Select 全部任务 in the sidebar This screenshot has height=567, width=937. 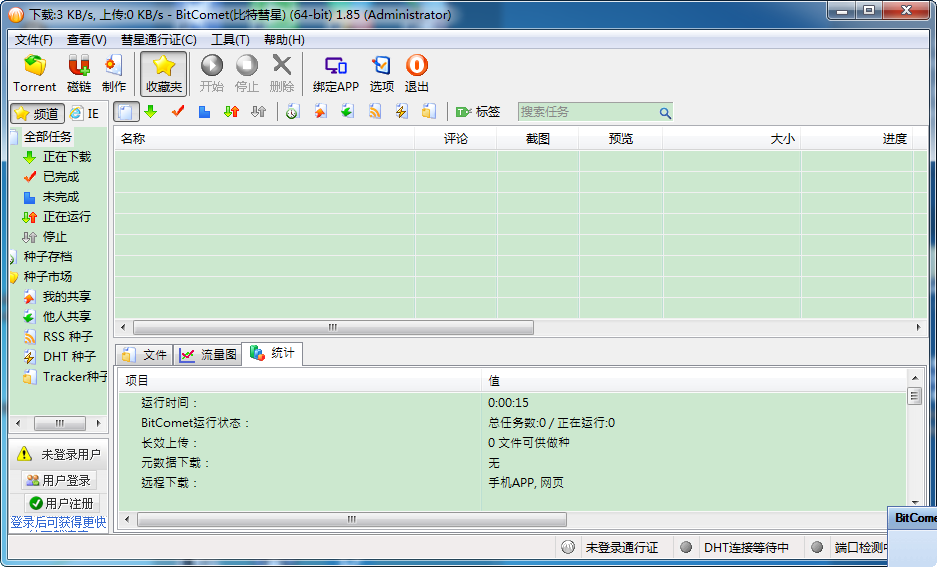[x=48, y=137]
